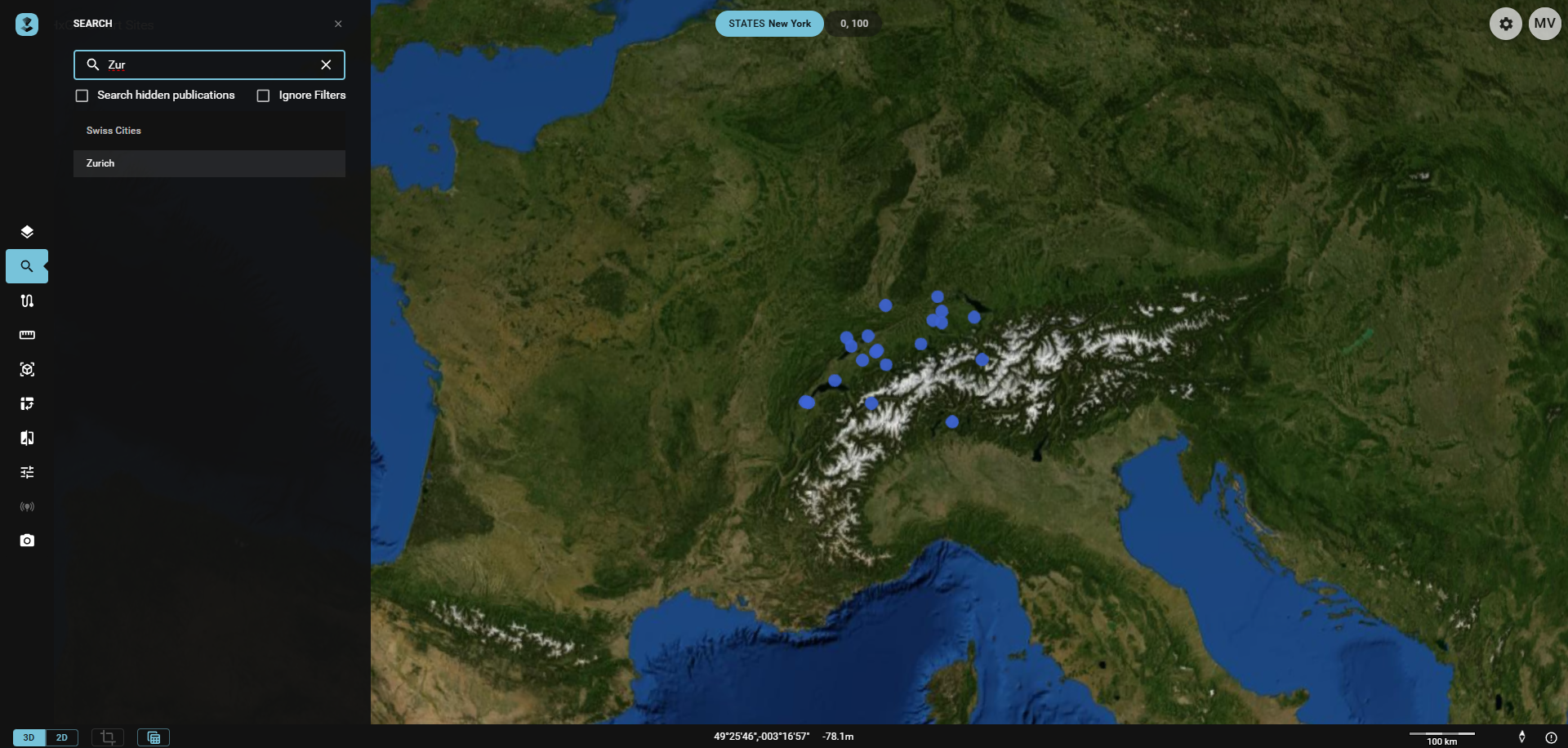Image resolution: width=1568 pixels, height=748 pixels.
Task: Open the MV user account menu
Action: click(x=1545, y=24)
